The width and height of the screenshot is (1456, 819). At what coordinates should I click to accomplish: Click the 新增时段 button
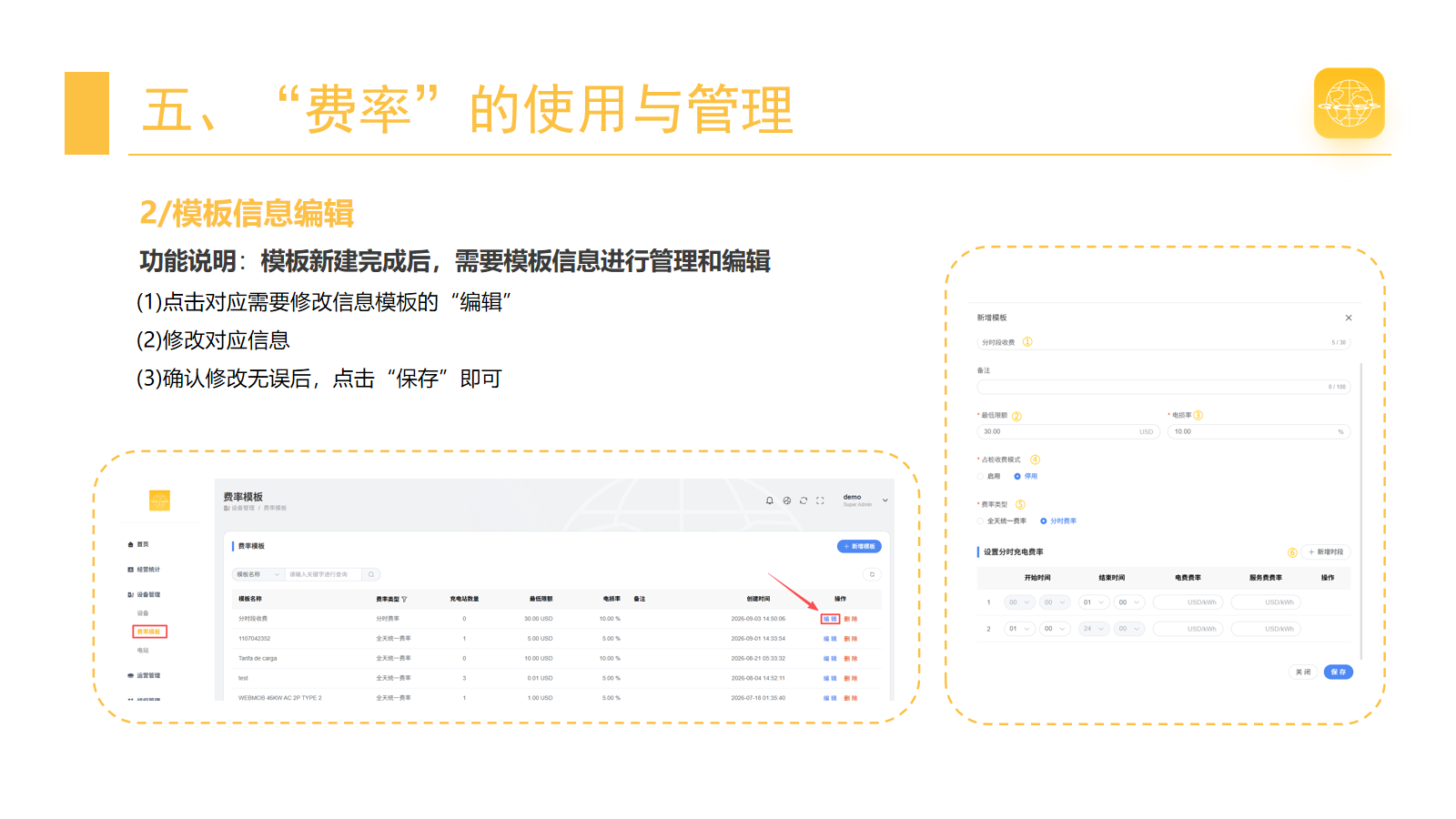(1326, 551)
